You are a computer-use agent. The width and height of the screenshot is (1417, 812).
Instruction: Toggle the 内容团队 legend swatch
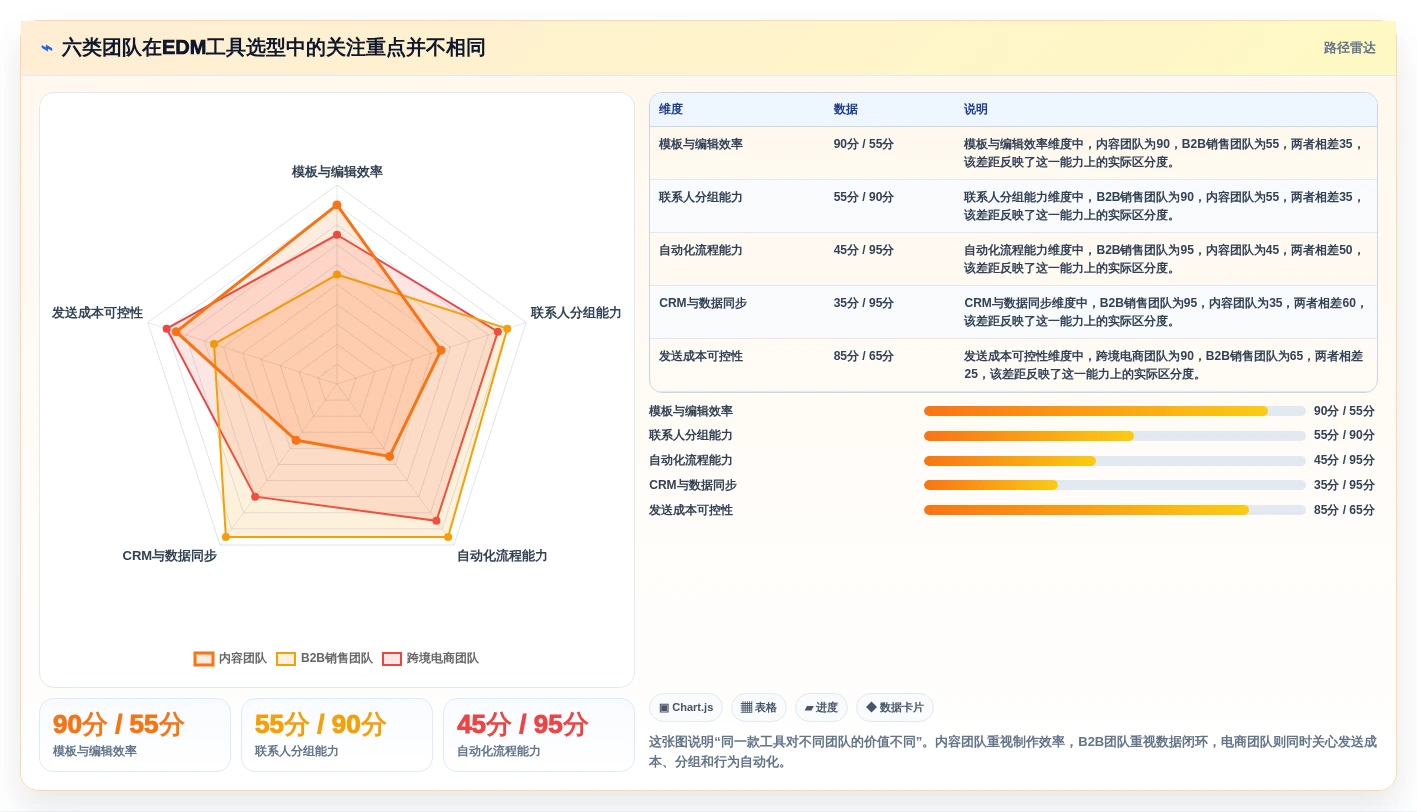(204, 658)
